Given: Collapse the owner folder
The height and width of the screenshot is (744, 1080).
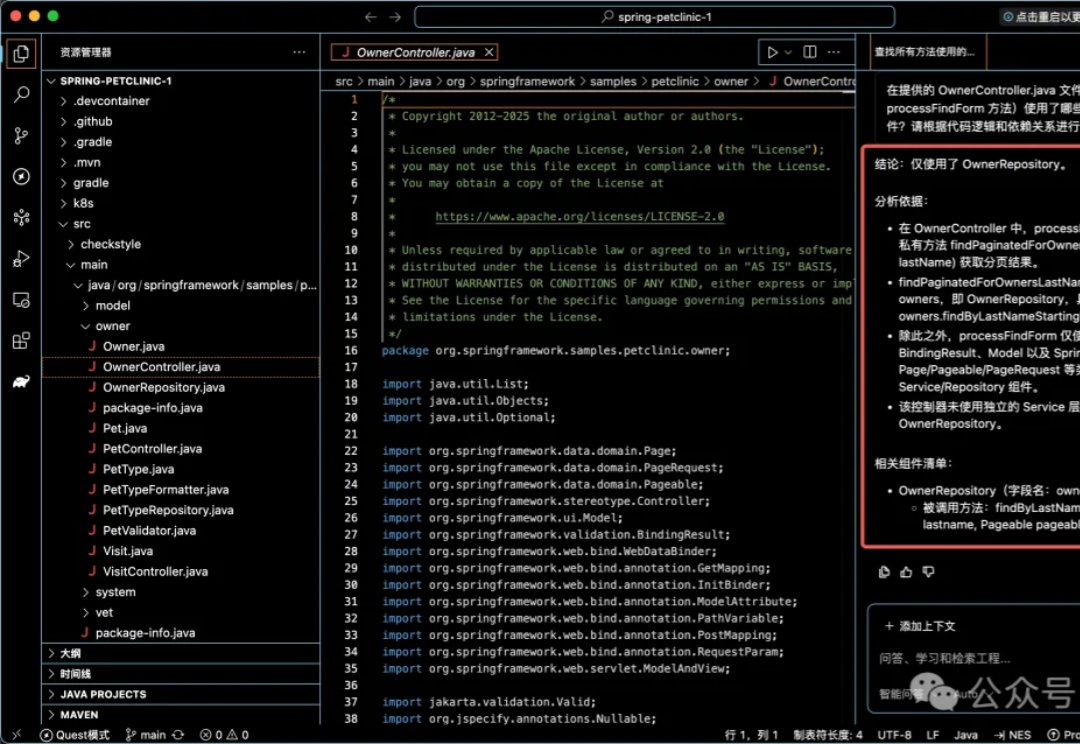Looking at the screenshot, I should 112,326.
